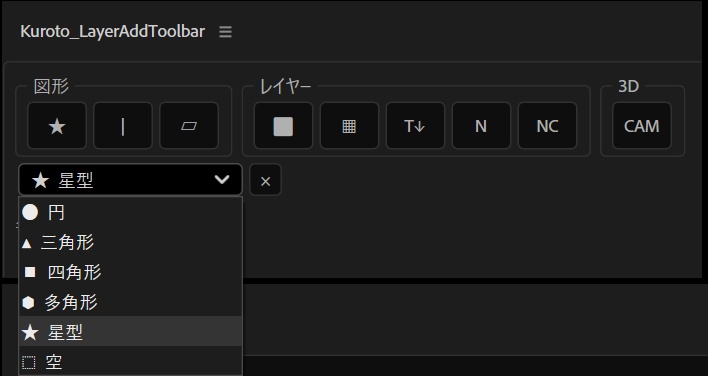Click the NC button in レイヤー group
The height and width of the screenshot is (376, 708).
(x=547, y=126)
